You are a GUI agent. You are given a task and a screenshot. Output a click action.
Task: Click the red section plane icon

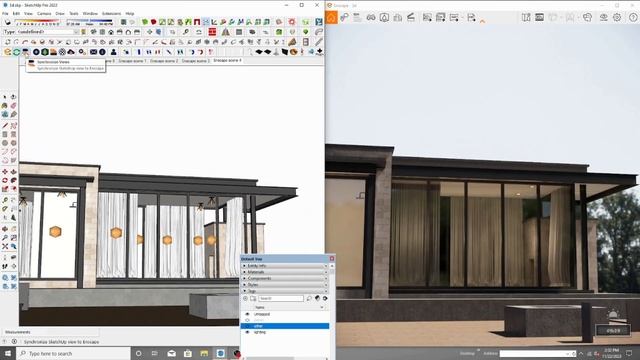[x=212, y=32]
